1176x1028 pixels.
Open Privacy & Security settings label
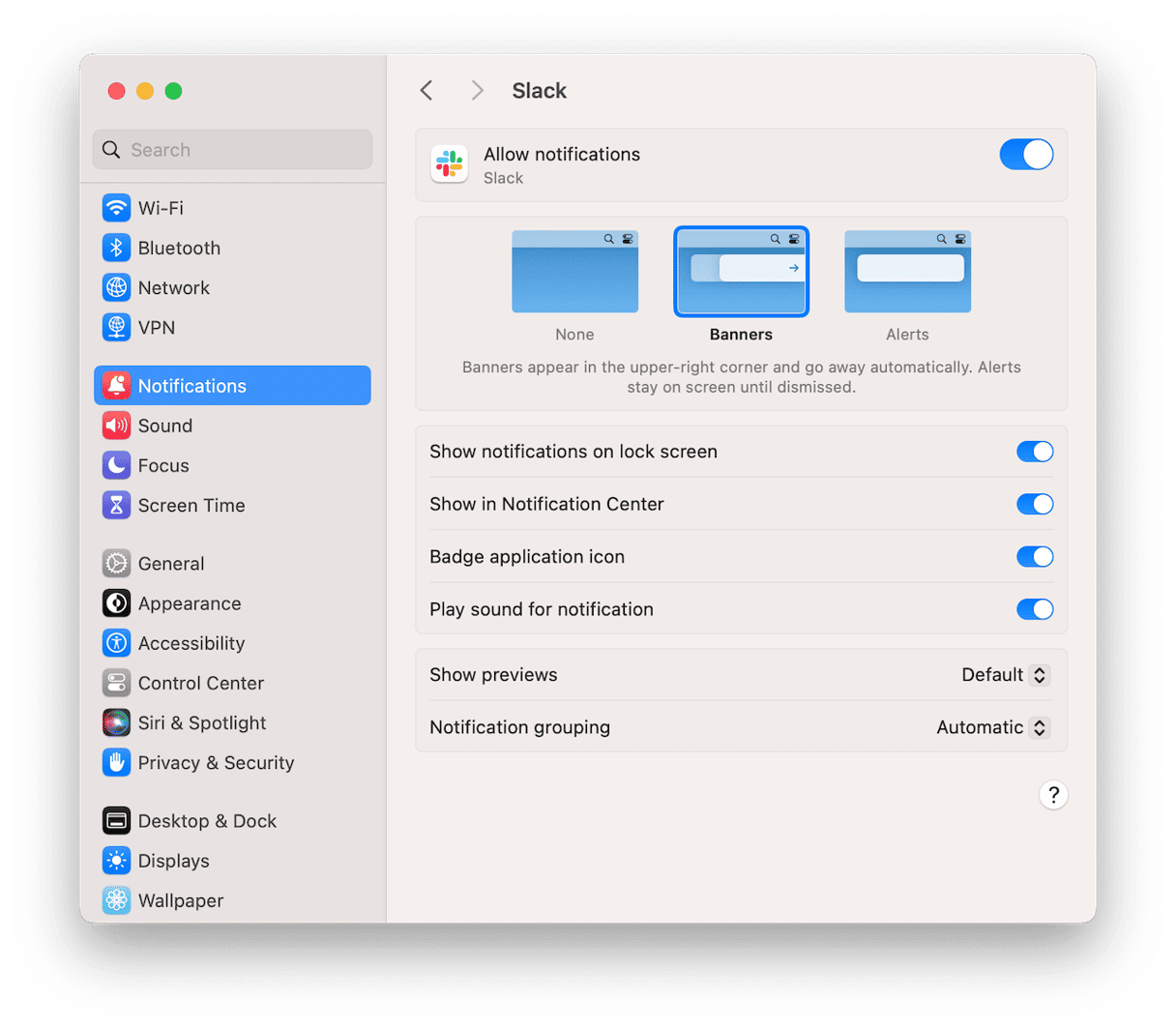point(216,762)
